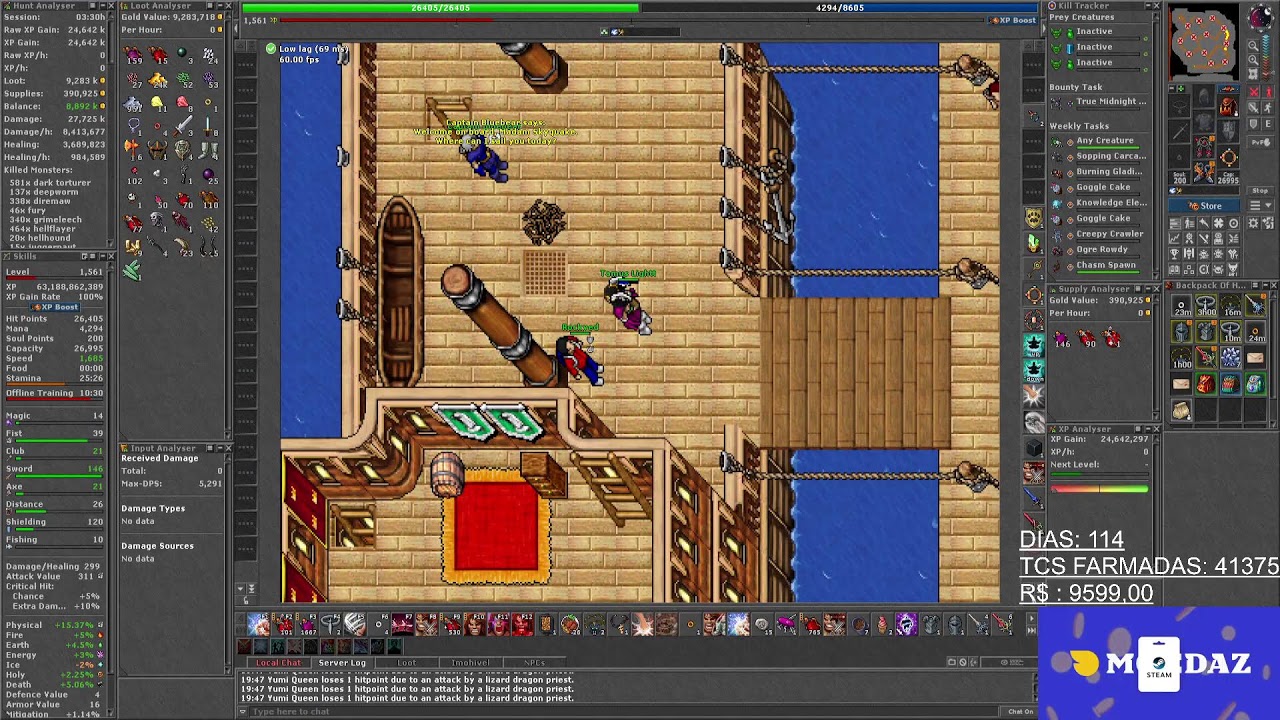Viewport: 1280px width, 720px height.
Task: Toggle the Chat On button
Action: tap(1021, 711)
